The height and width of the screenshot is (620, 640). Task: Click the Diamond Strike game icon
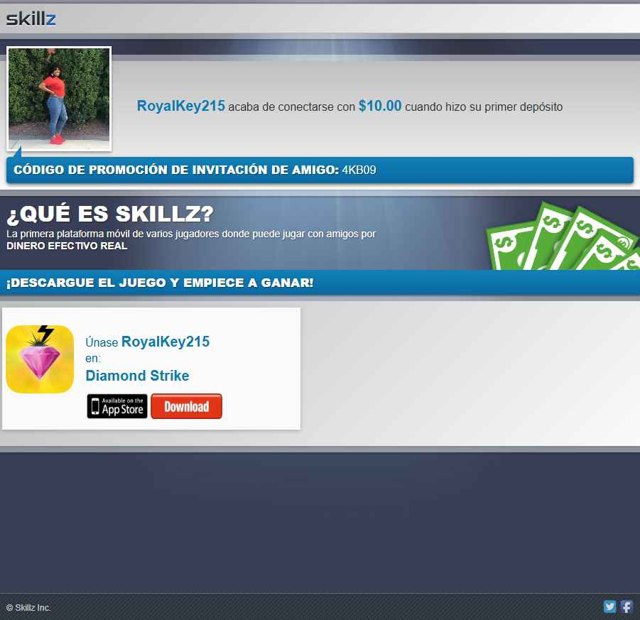tap(40, 359)
